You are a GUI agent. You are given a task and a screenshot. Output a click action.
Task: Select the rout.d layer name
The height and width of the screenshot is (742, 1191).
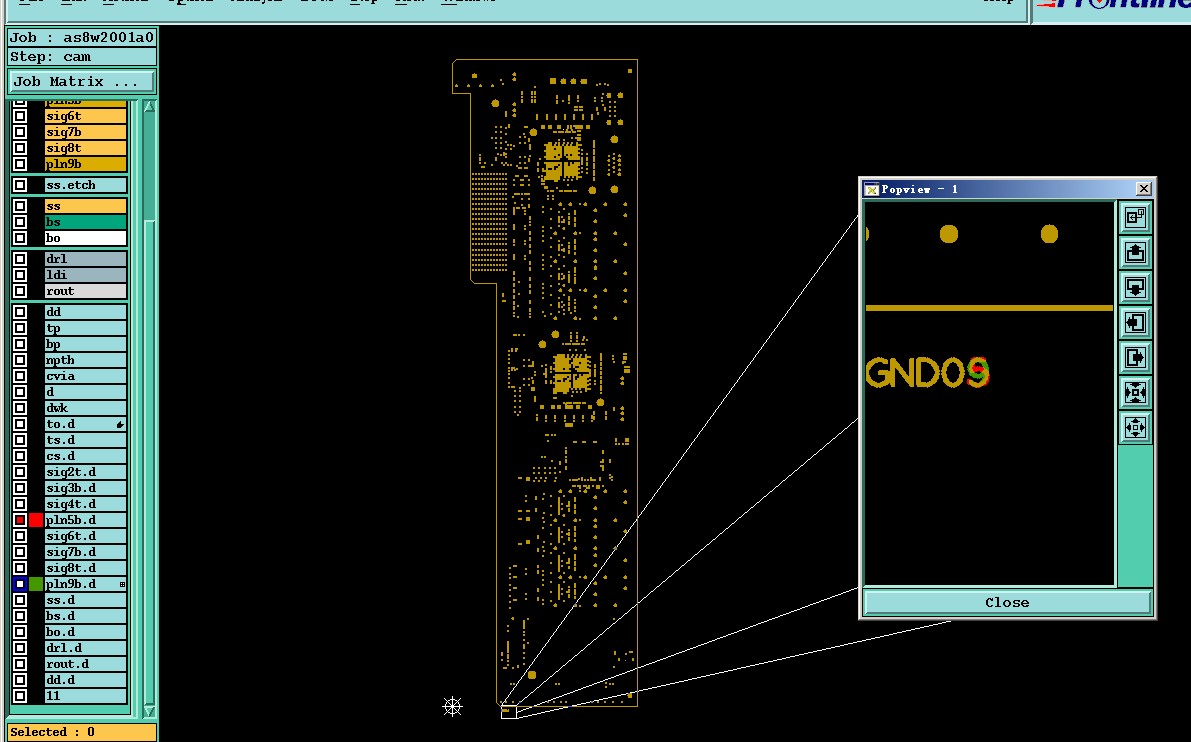click(85, 664)
